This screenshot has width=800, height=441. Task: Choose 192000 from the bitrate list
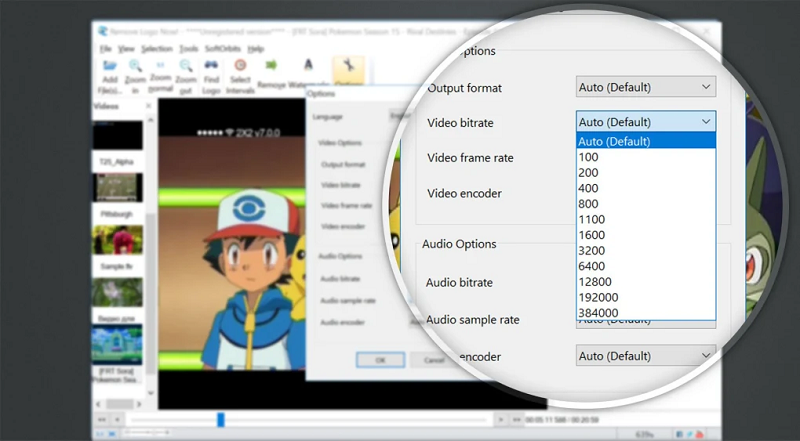click(646, 297)
